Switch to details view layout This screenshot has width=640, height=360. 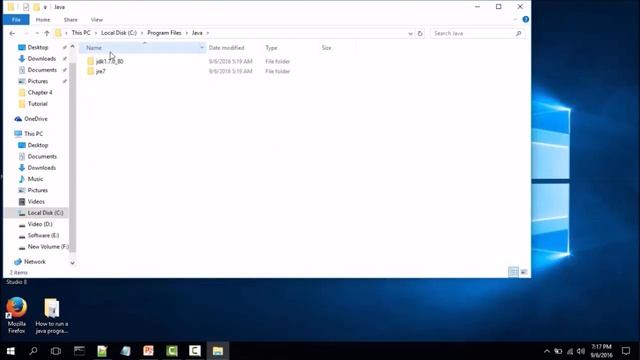513,272
